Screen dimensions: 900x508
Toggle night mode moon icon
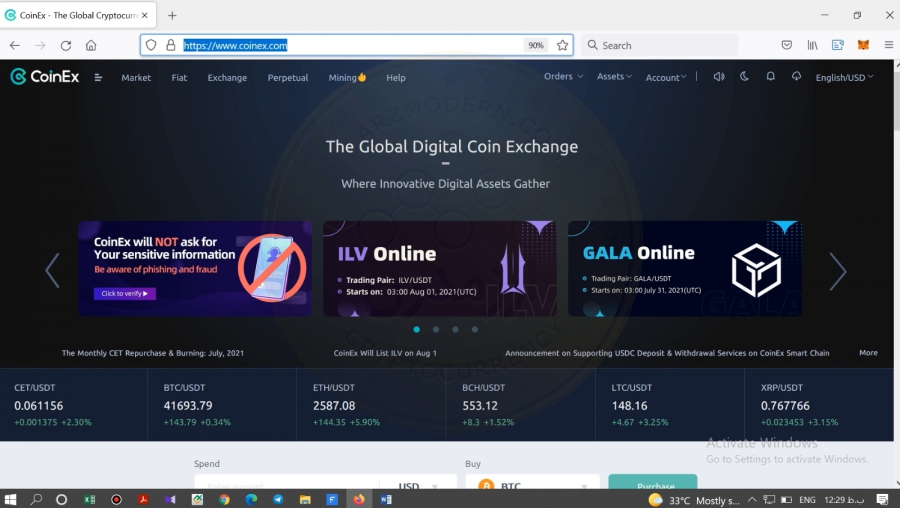point(744,76)
